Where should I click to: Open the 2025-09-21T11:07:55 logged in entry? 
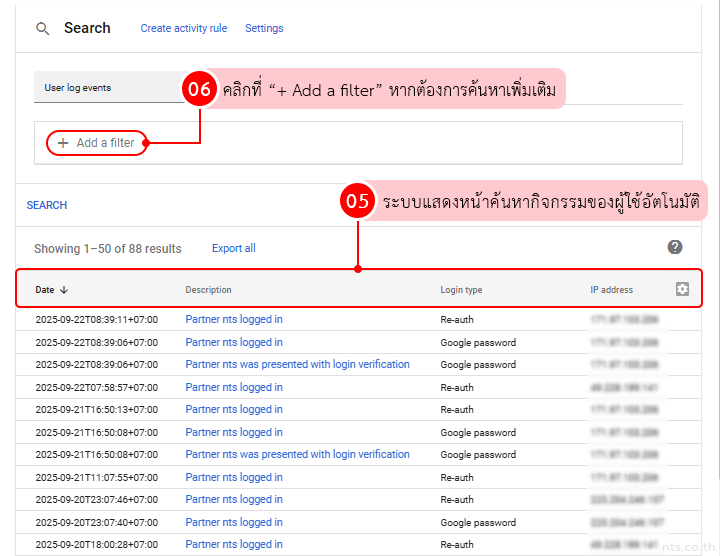point(234,477)
